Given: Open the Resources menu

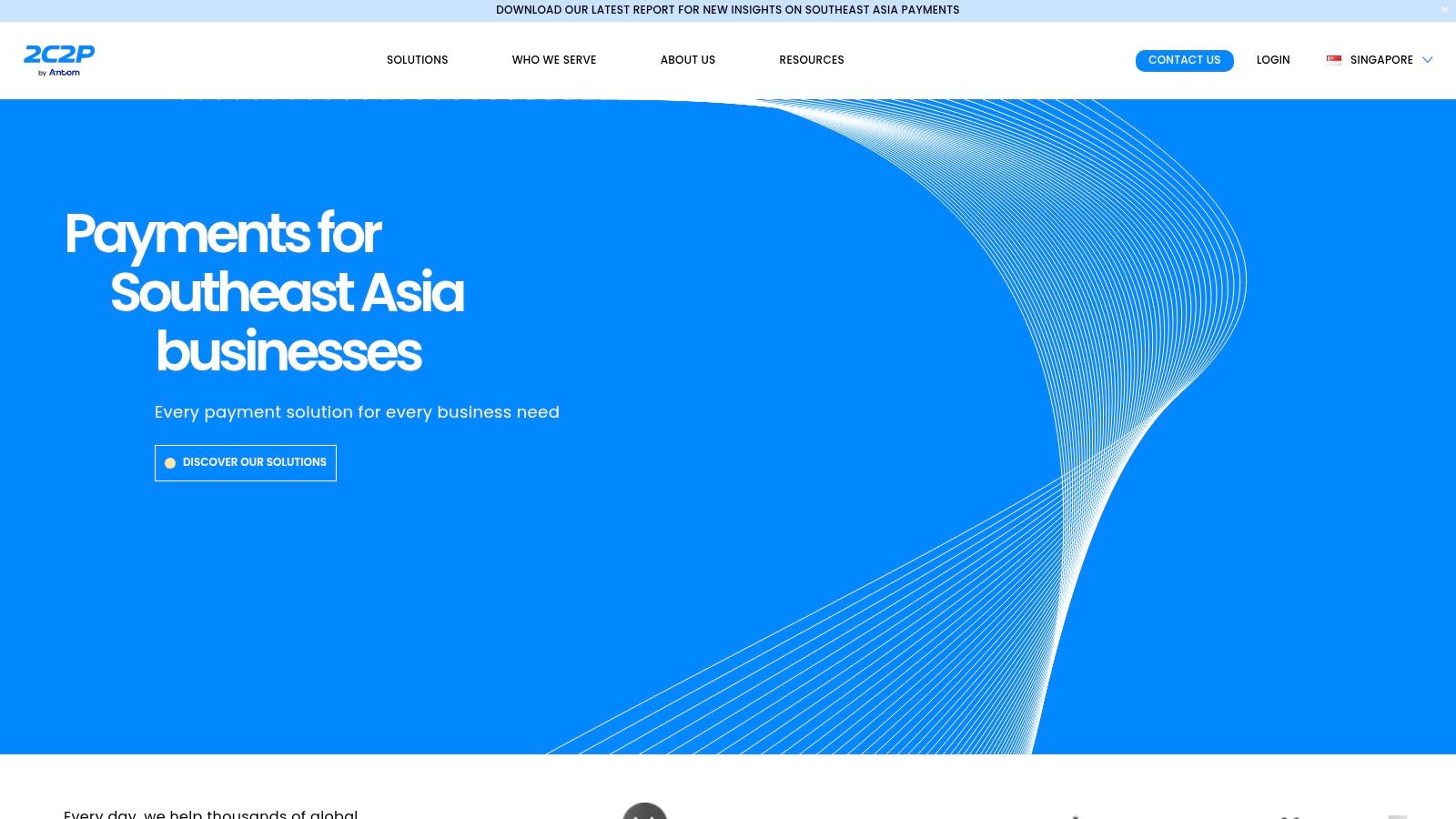Looking at the screenshot, I should pyautogui.click(x=812, y=60).
